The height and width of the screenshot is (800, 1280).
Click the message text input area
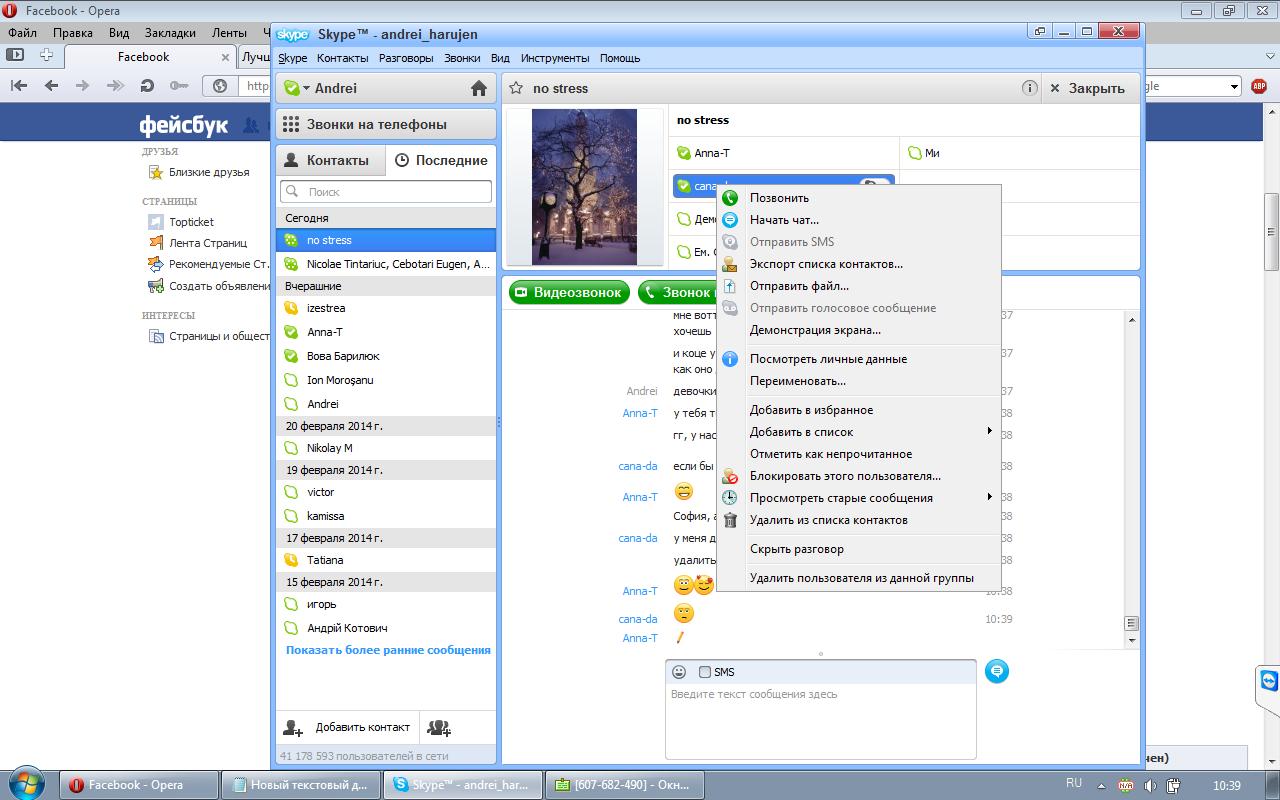click(821, 722)
